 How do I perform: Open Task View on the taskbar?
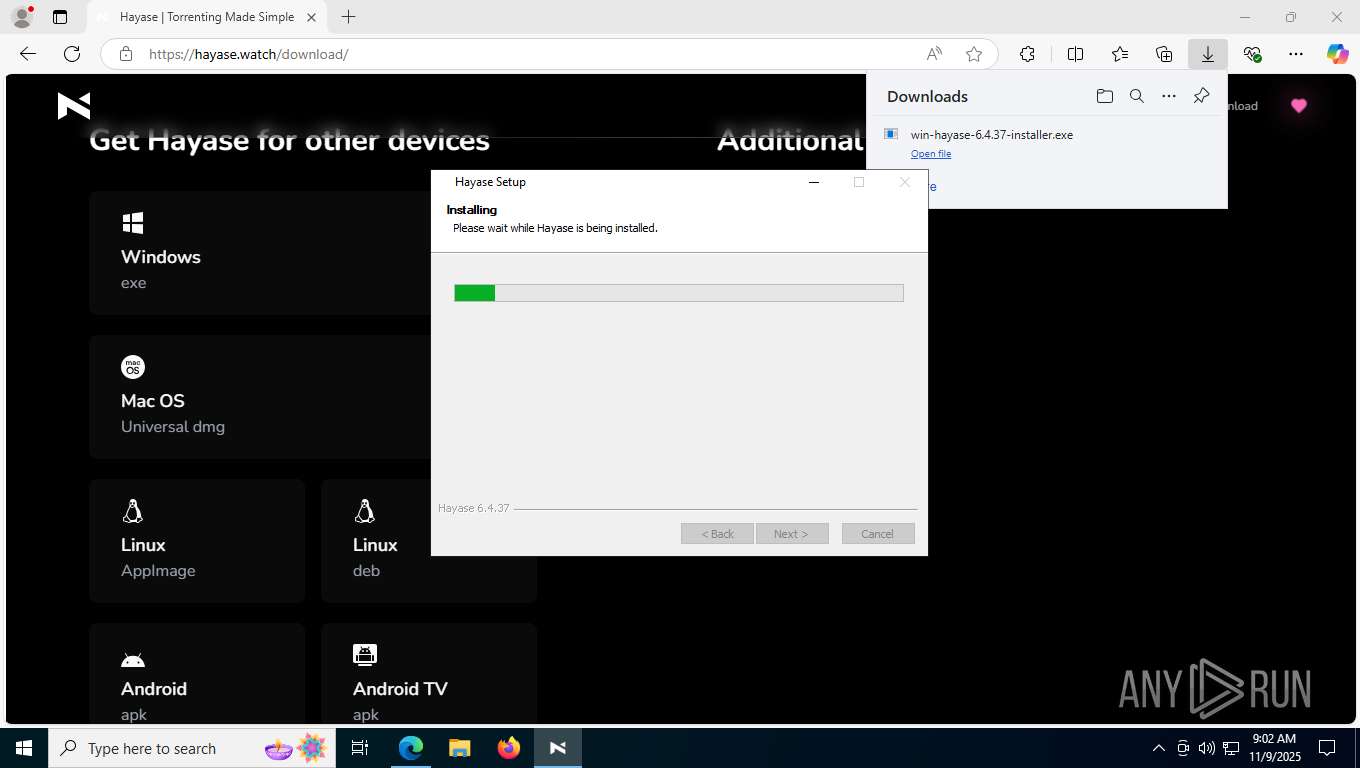(x=360, y=748)
